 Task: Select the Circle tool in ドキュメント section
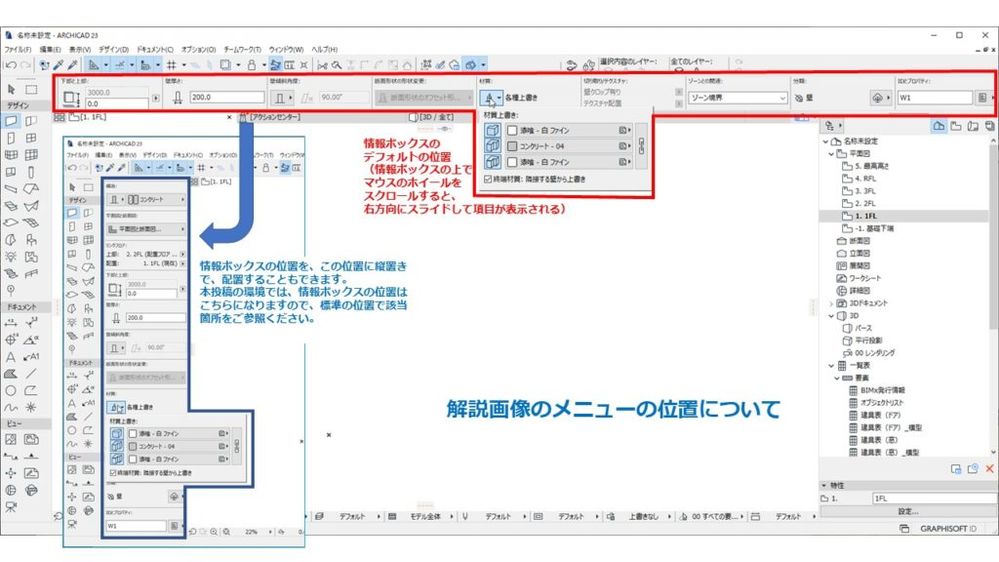point(11,391)
